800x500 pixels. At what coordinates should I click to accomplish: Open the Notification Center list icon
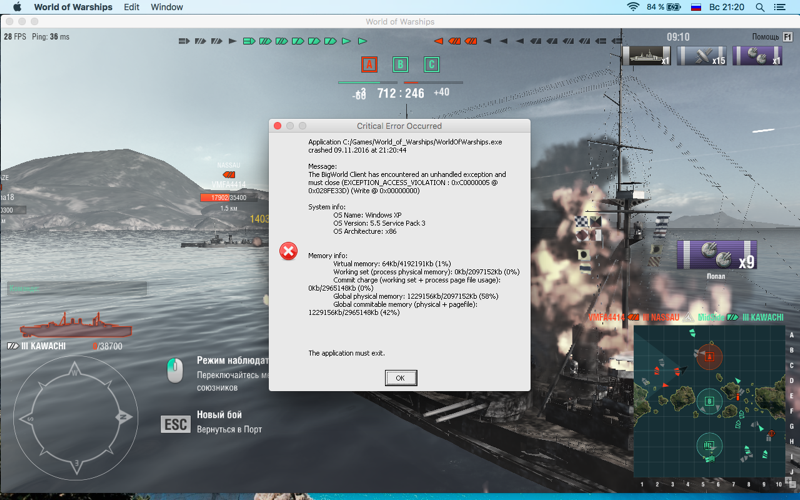tap(779, 7)
